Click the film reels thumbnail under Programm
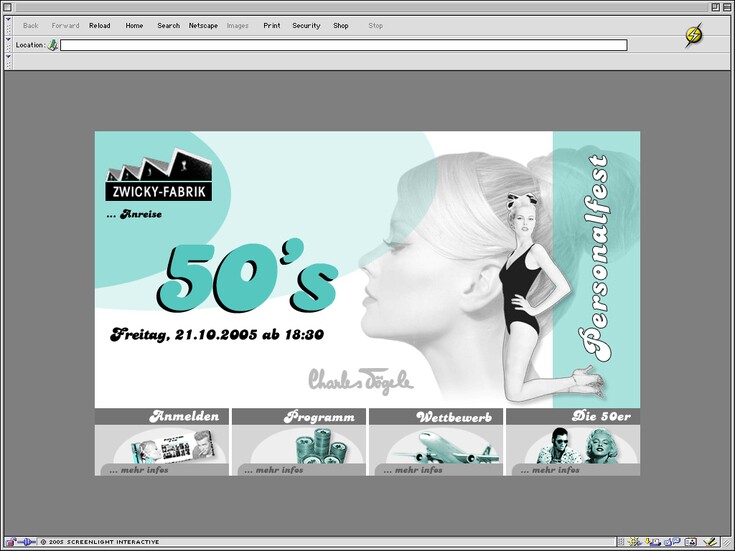 [x=322, y=445]
